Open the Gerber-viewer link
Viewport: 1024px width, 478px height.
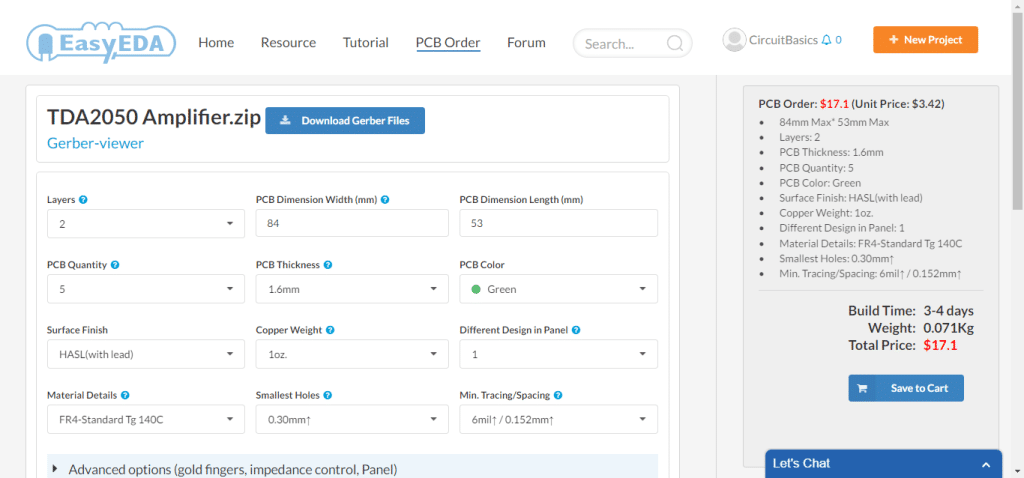95,143
